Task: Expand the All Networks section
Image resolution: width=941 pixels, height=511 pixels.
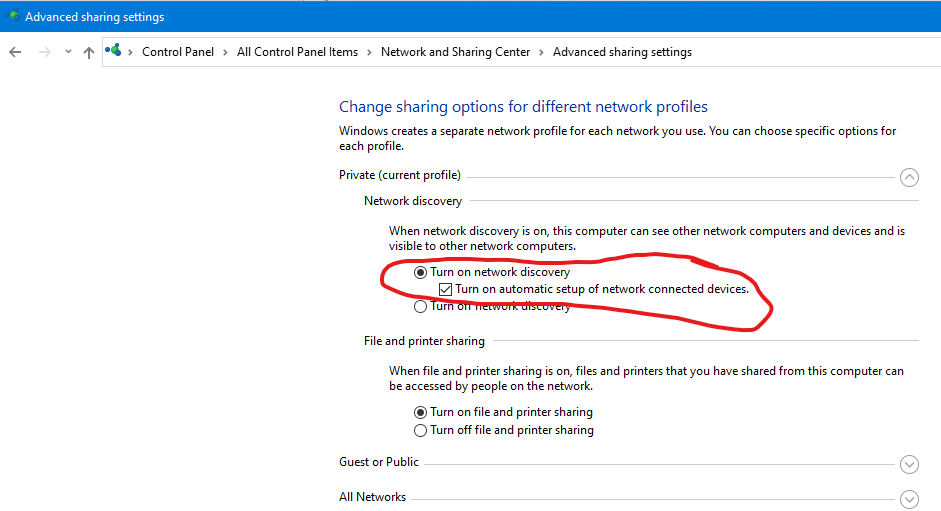Action: [909, 499]
